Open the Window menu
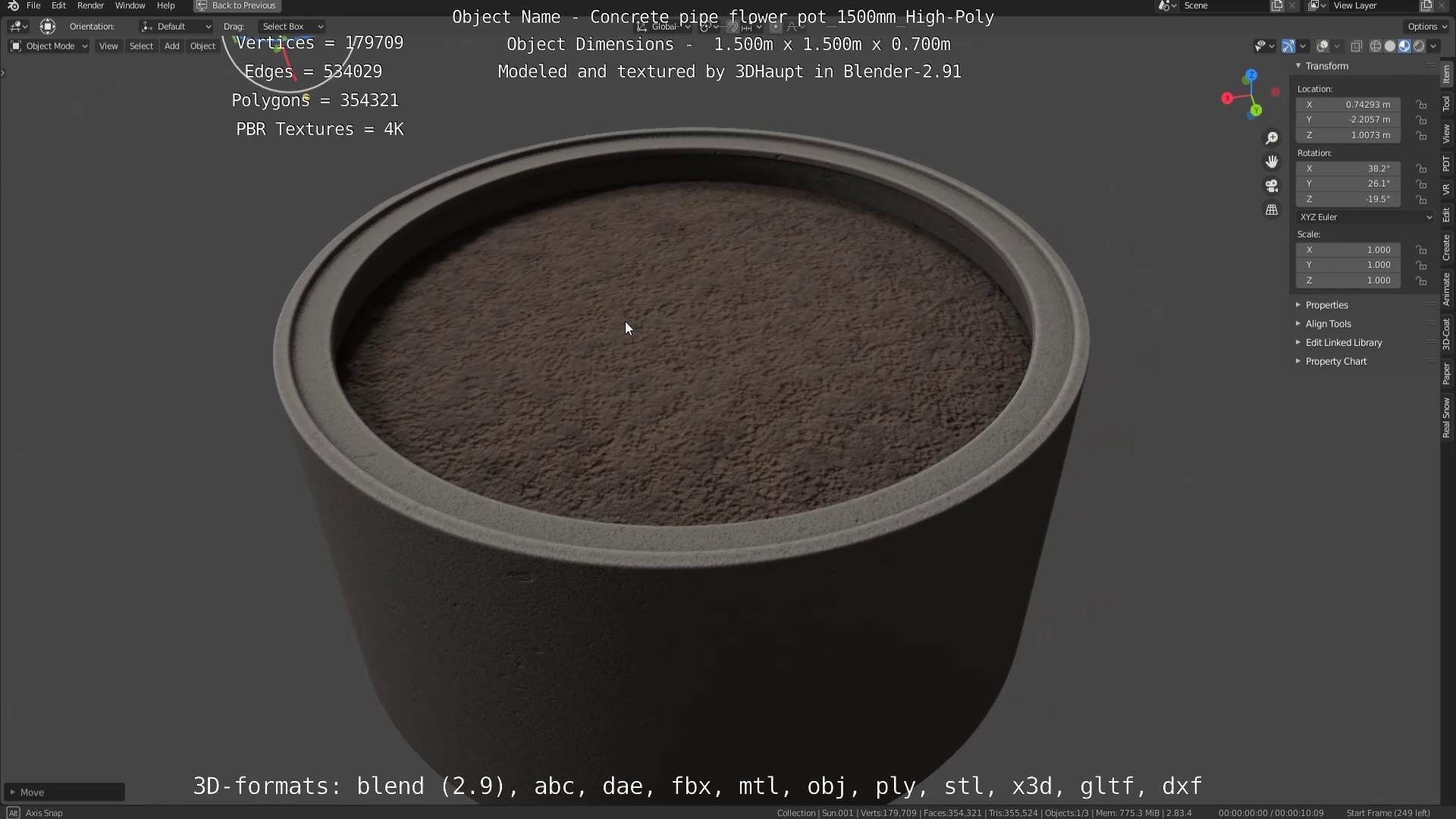Viewport: 1456px width, 819px height. pyautogui.click(x=130, y=5)
